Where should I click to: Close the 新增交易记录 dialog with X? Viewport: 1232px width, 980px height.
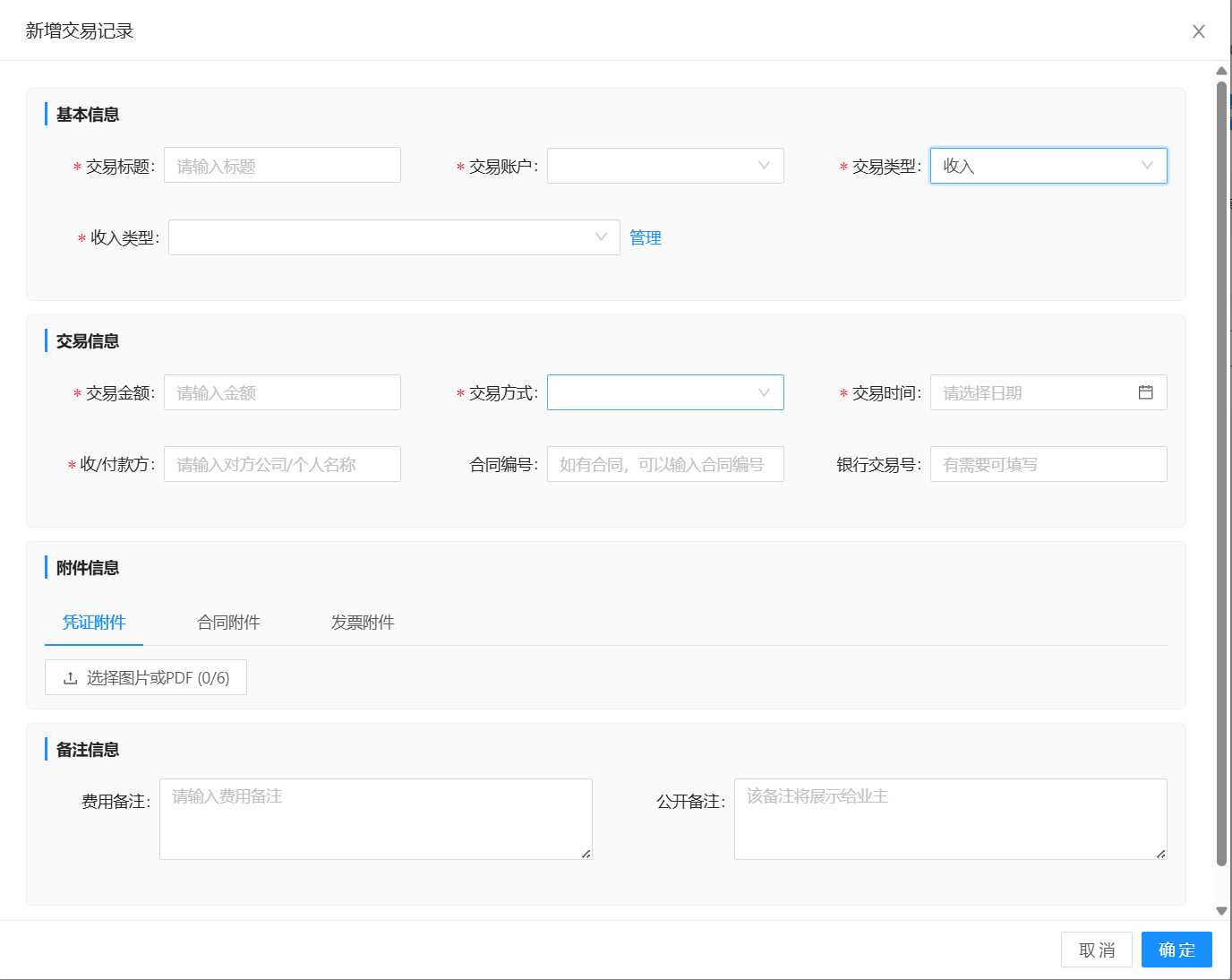[x=1198, y=31]
